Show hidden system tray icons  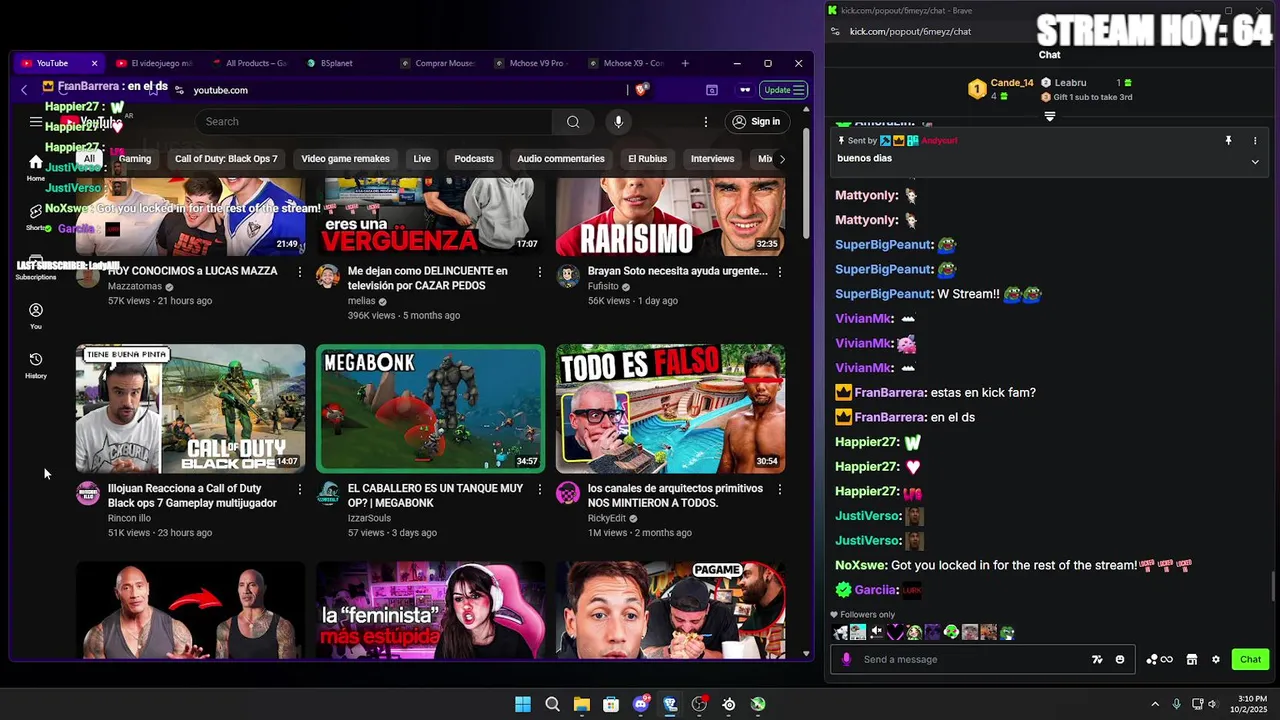(1155, 704)
